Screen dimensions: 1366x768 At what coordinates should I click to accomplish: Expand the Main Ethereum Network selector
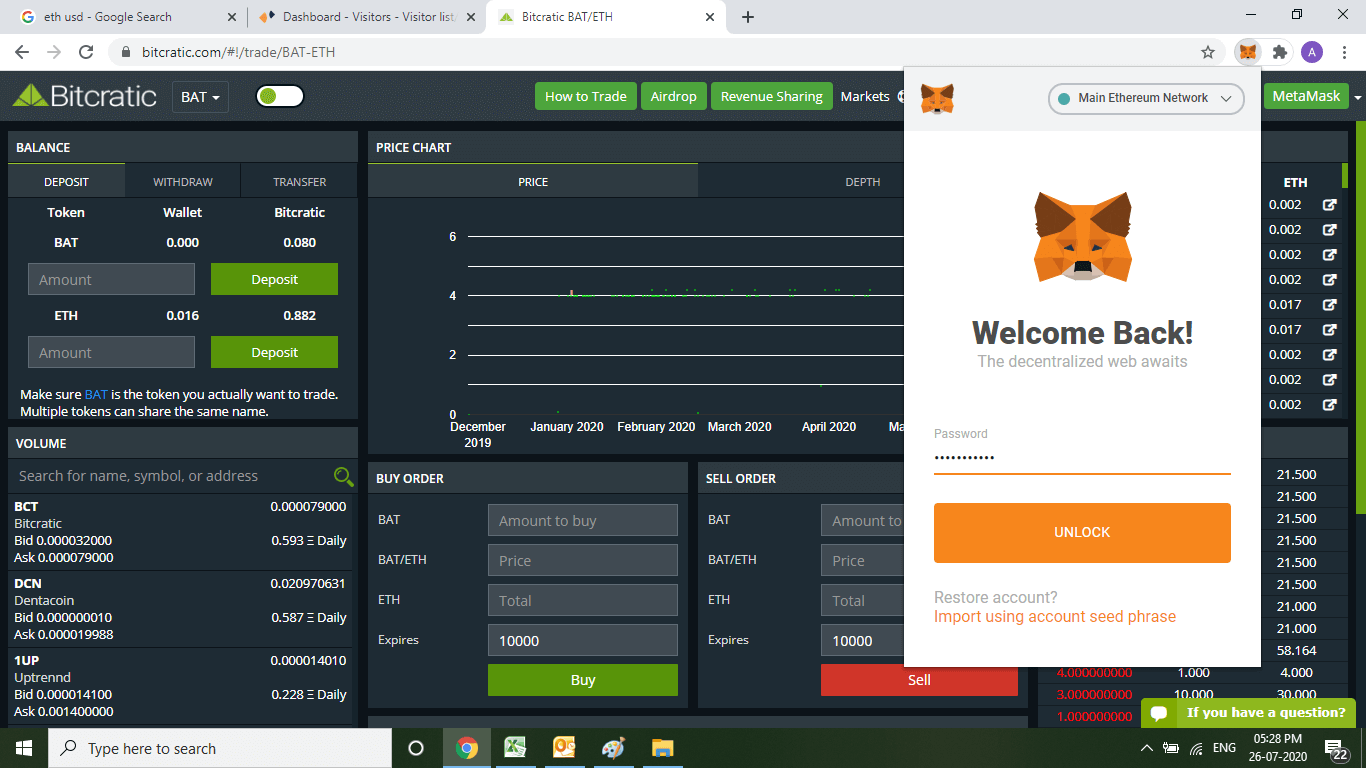pyautogui.click(x=1146, y=98)
